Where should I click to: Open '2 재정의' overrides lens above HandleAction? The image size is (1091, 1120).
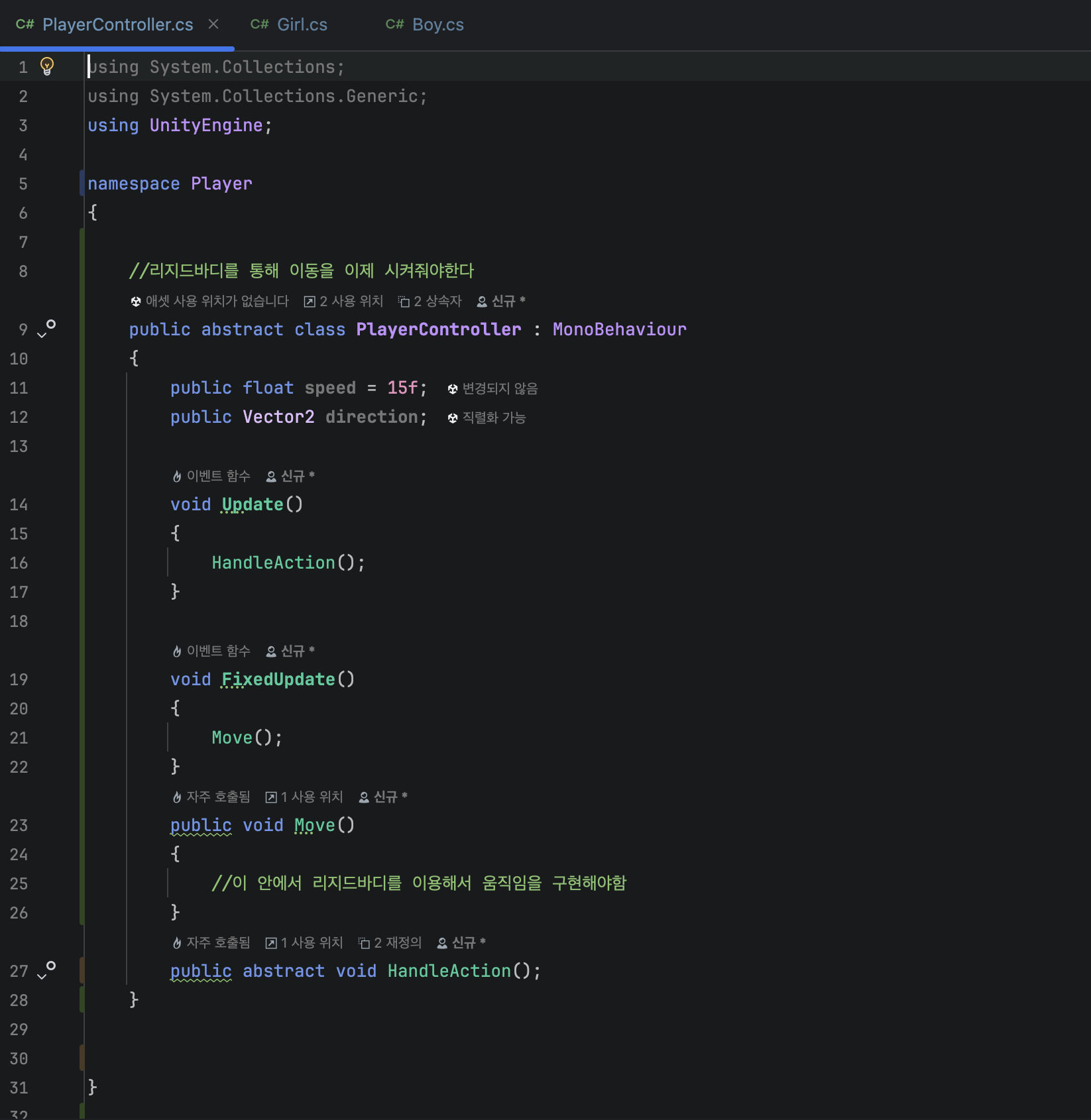pos(390,943)
